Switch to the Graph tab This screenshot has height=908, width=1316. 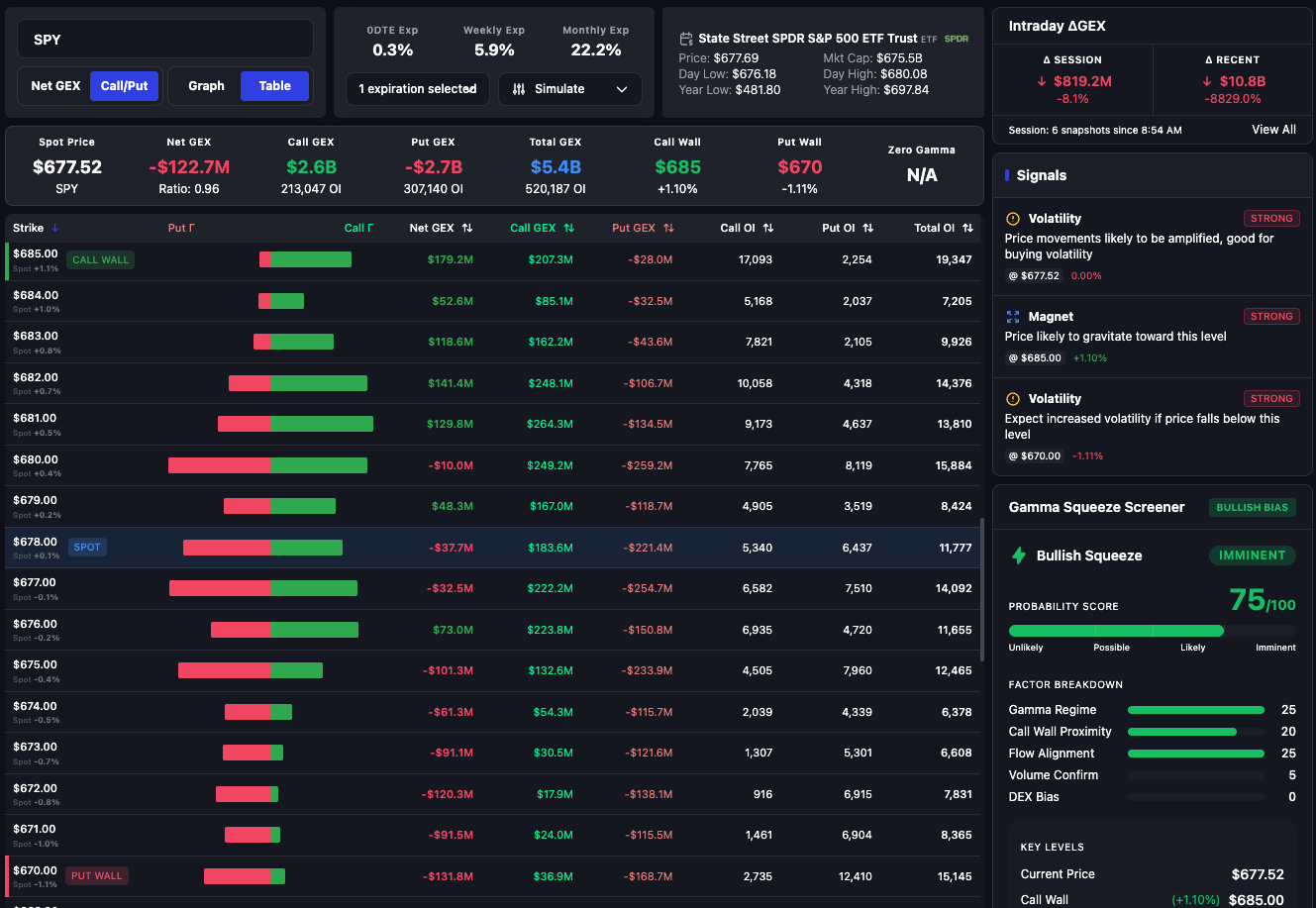pyautogui.click(x=206, y=86)
